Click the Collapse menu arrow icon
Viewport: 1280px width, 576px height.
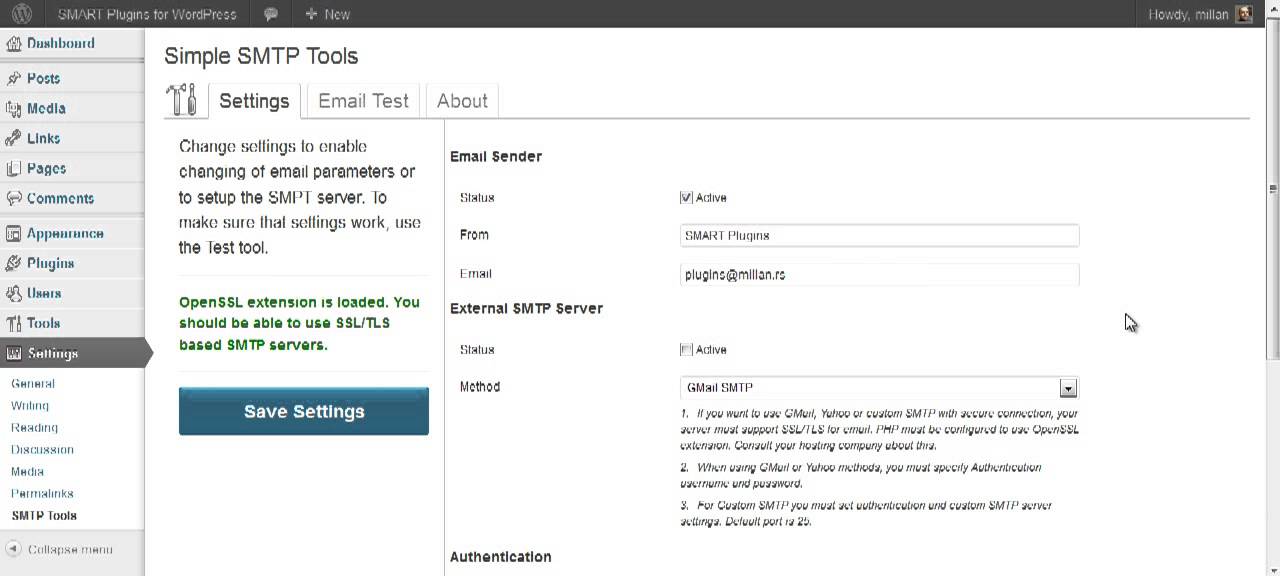click(13, 549)
